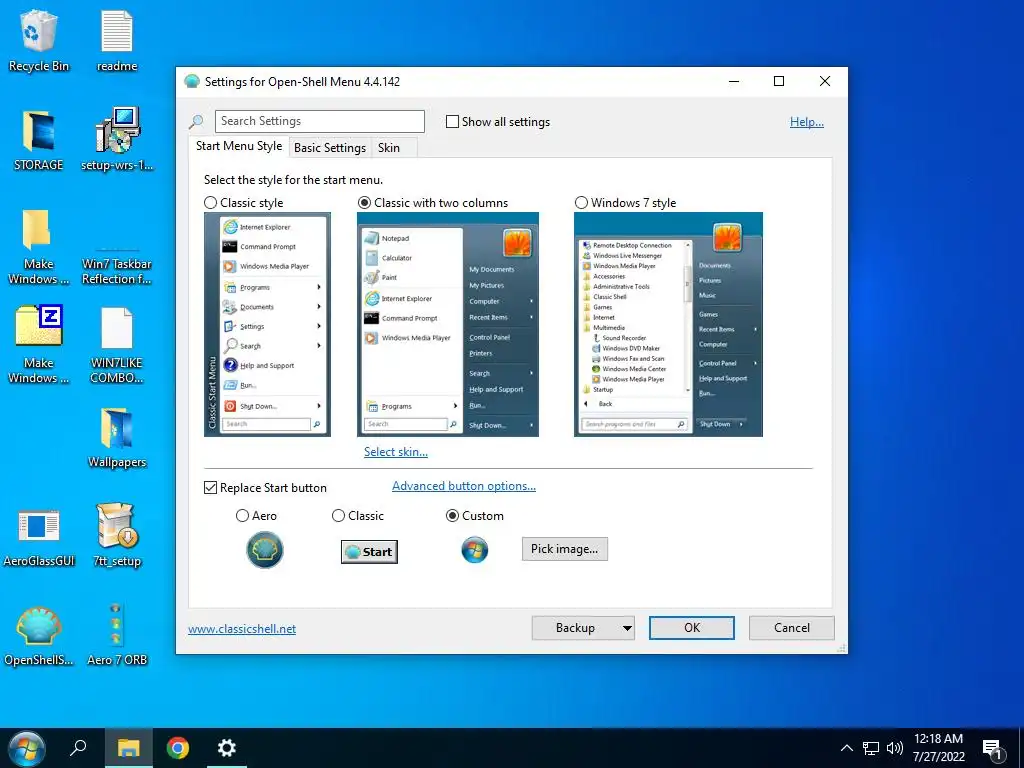
Task: Click the Pick image... button
Action: pyautogui.click(x=564, y=549)
